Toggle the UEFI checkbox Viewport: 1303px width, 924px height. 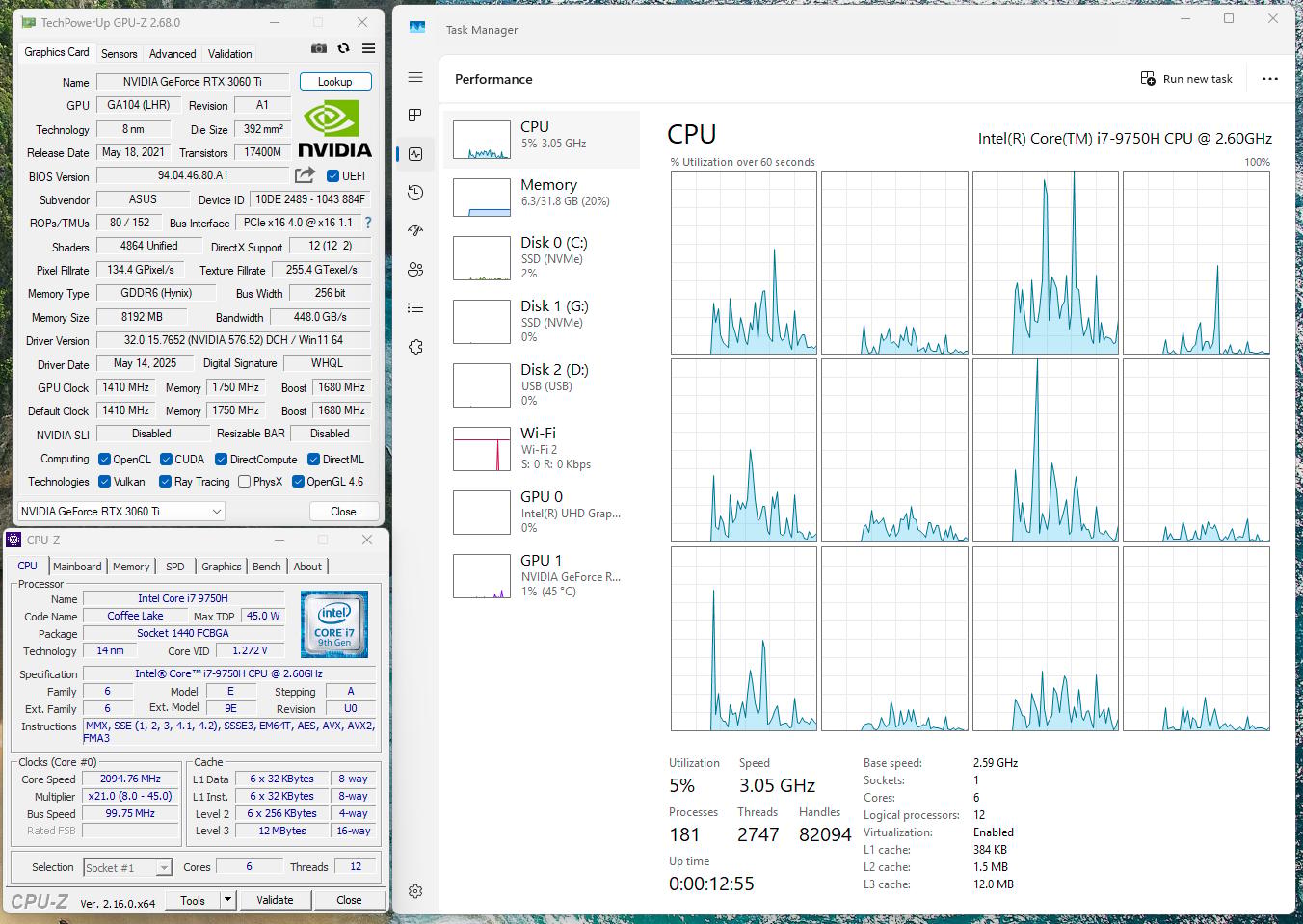point(332,176)
